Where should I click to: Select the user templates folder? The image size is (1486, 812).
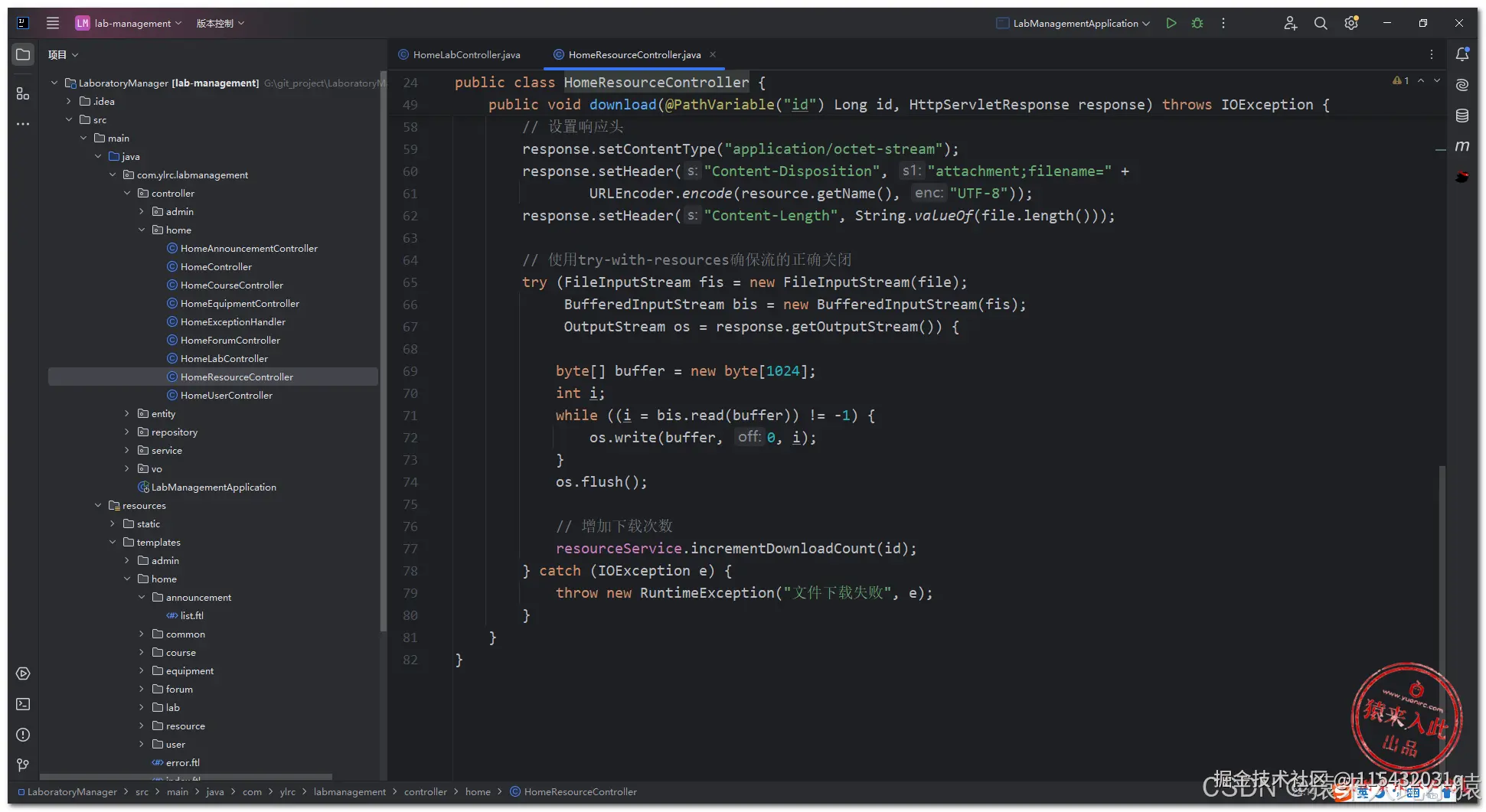175,744
